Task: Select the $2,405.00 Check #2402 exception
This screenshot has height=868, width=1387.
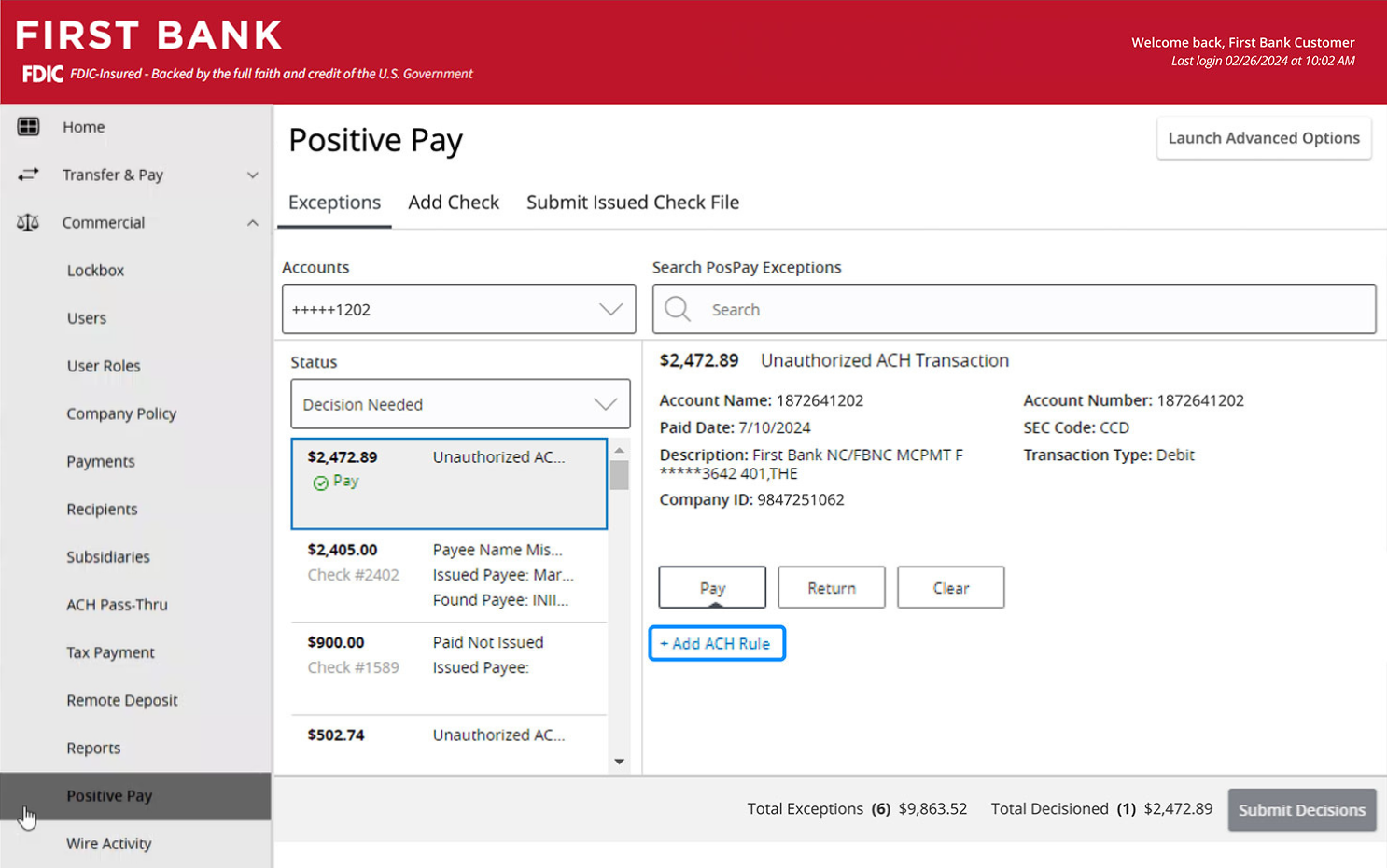Action: click(x=448, y=575)
